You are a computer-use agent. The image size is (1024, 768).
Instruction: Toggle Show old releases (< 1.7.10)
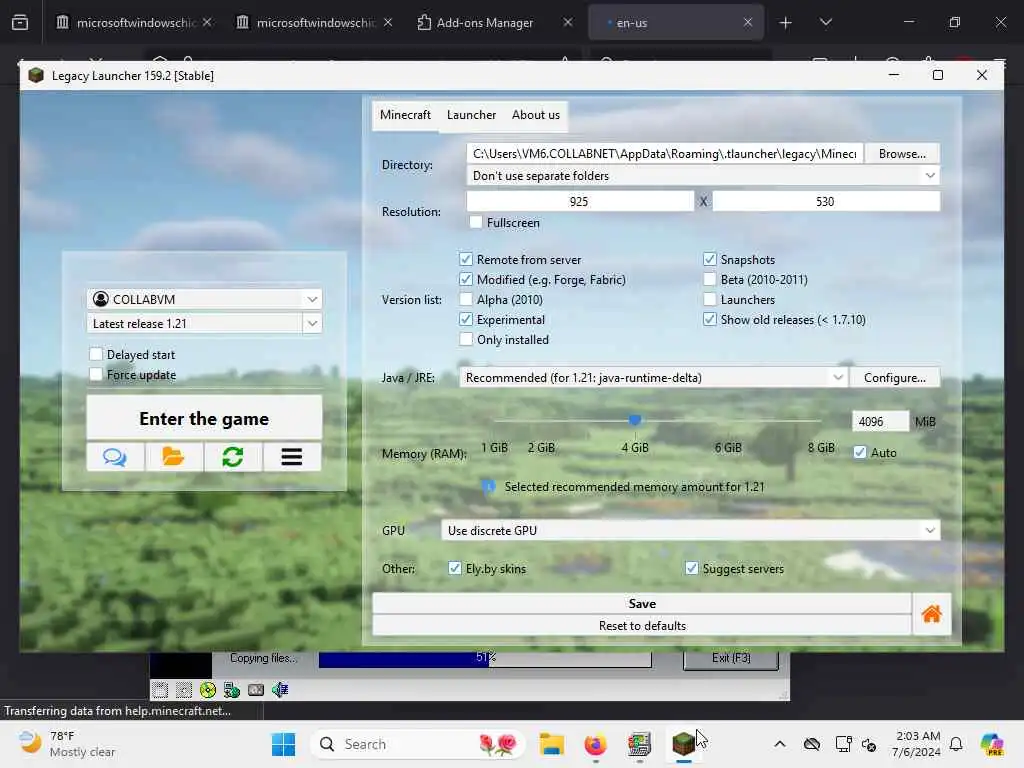click(x=710, y=319)
